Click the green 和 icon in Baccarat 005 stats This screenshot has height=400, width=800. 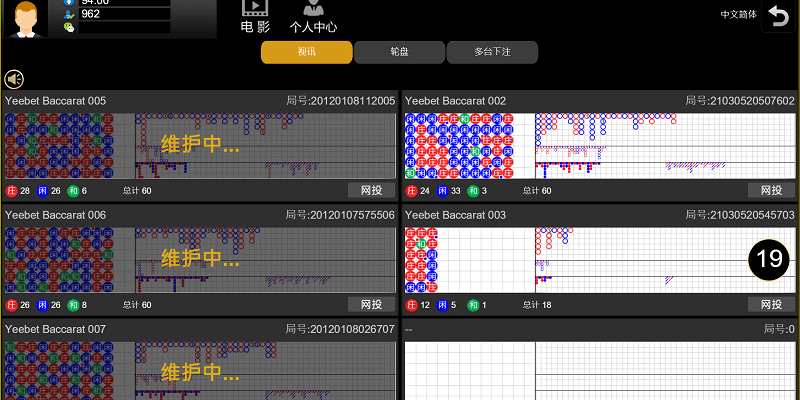(x=73, y=191)
